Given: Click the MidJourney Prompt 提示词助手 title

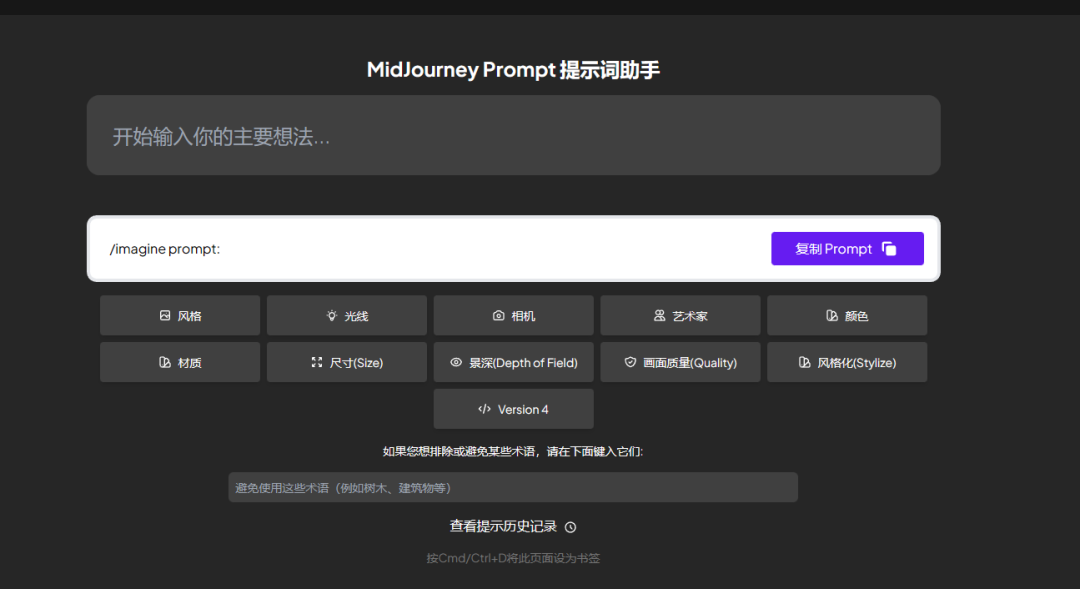Looking at the screenshot, I should [513, 70].
